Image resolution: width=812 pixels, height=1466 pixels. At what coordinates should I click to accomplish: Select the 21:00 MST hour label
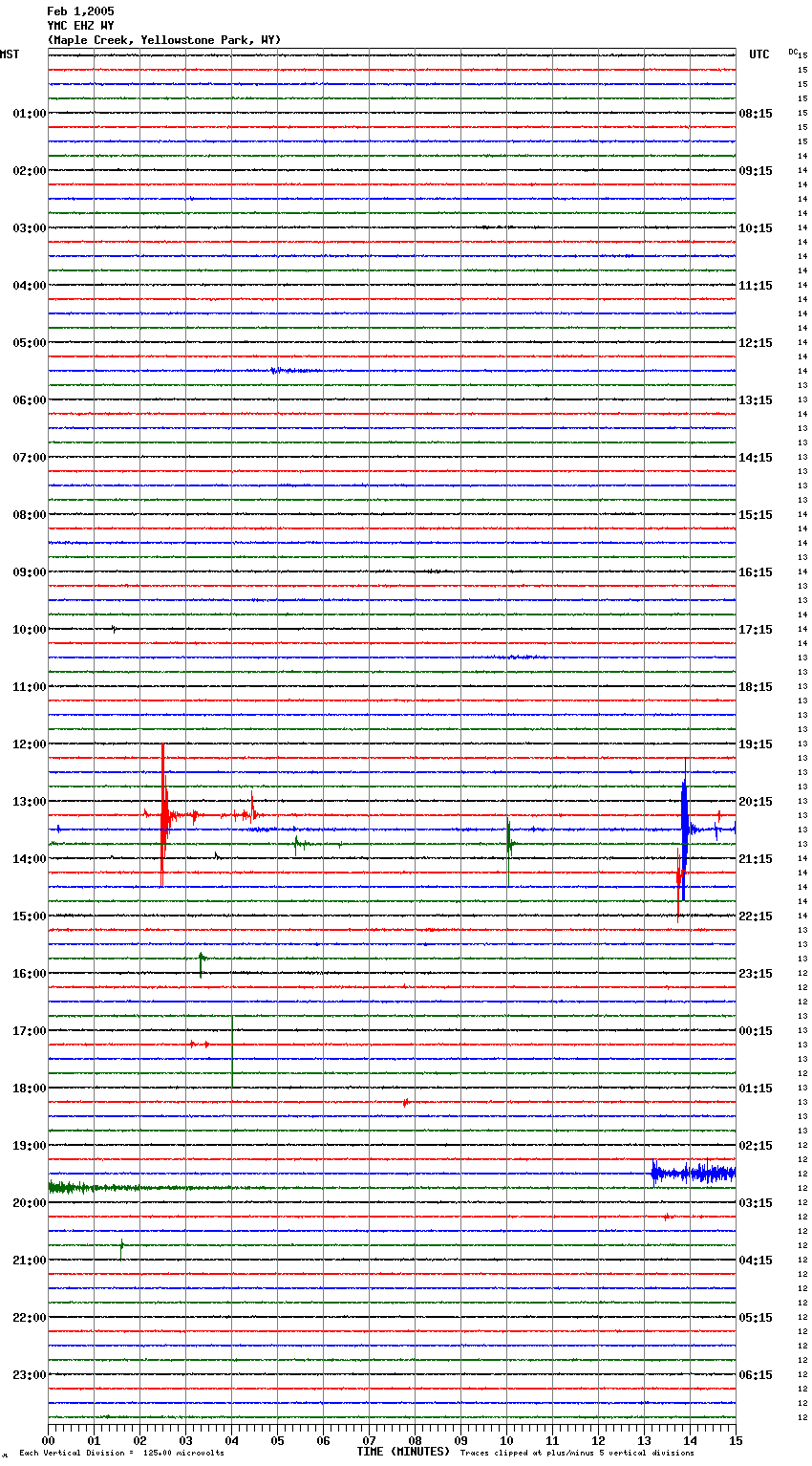pos(30,1261)
